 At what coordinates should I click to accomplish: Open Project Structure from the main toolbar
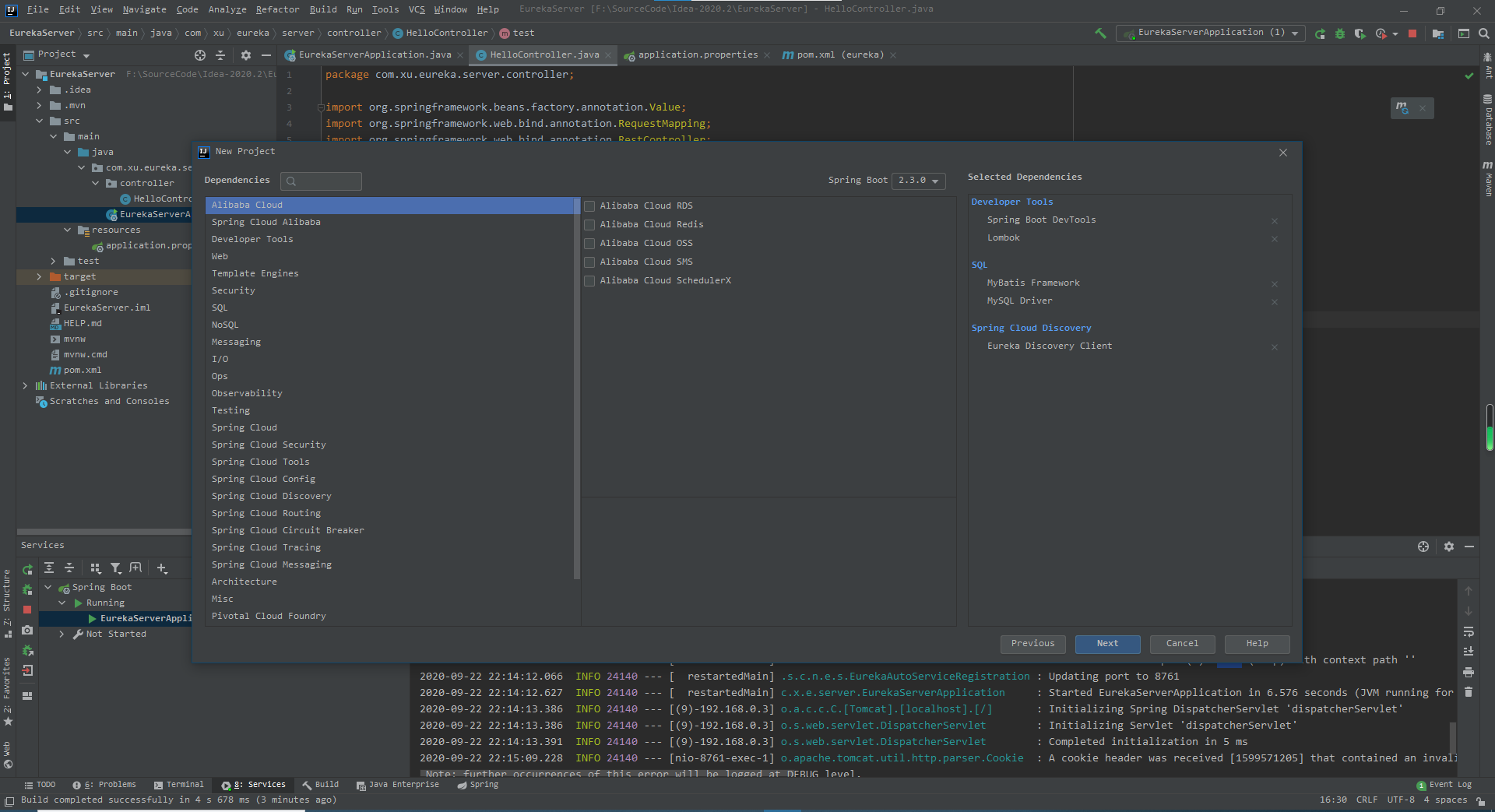pyautogui.click(x=1438, y=33)
